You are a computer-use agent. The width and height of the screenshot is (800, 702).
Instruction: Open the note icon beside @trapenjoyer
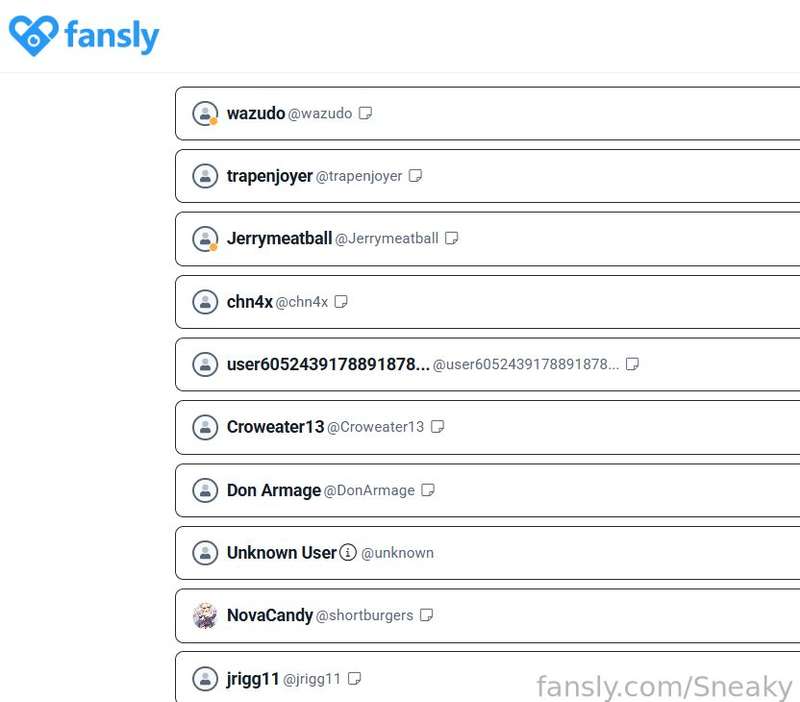point(415,176)
